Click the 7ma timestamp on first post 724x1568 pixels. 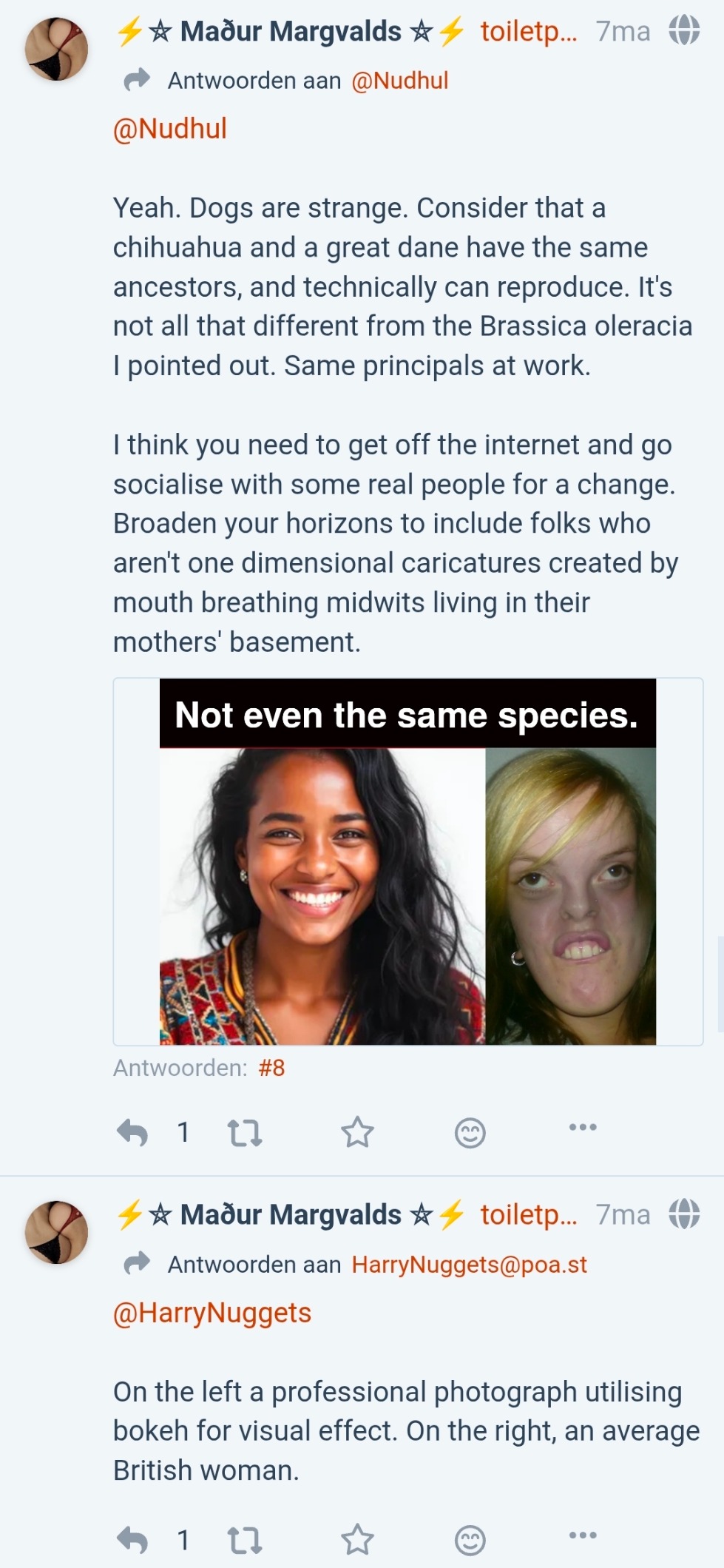[x=623, y=31]
